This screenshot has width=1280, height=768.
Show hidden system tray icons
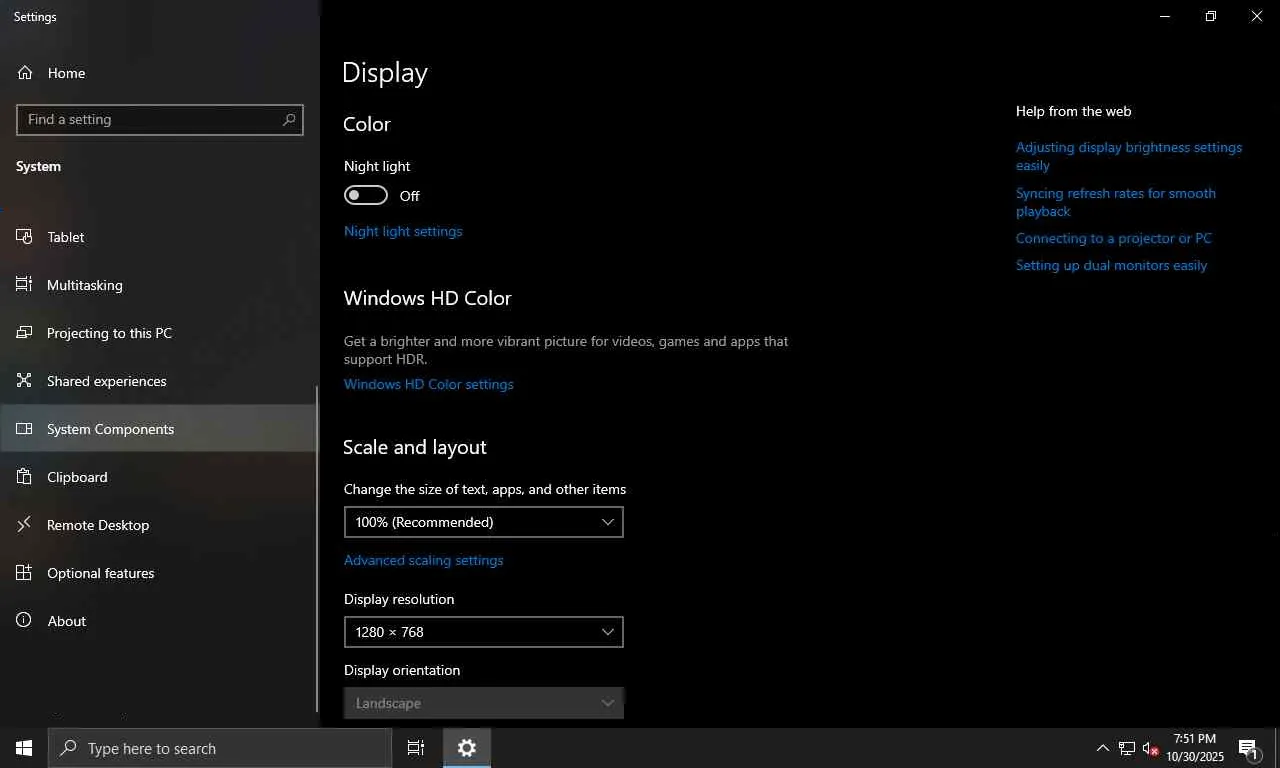(1103, 748)
